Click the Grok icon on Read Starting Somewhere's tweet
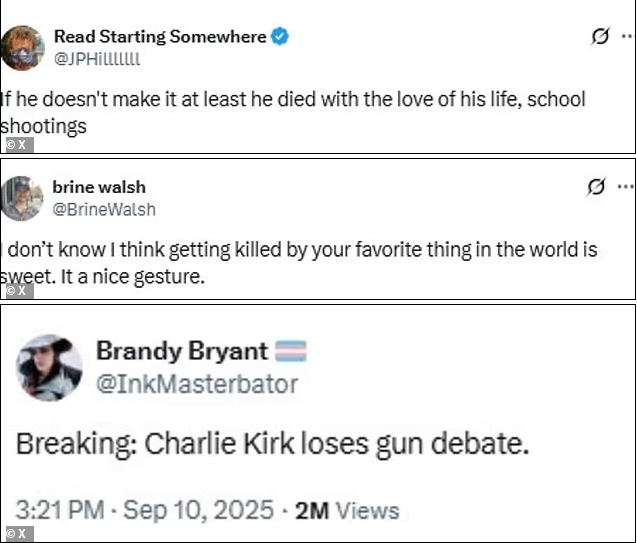The width and height of the screenshot is (637, 543). click(600, 37)
